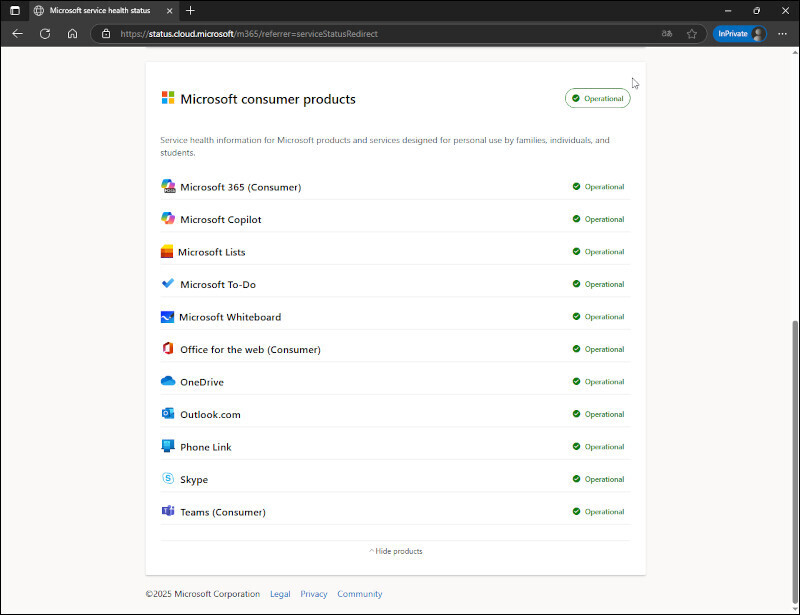Image resolution: width=800 pixels, height=615 pixels.
Task: Click the Microsoft consumer products heading
Action: point(268,99)
